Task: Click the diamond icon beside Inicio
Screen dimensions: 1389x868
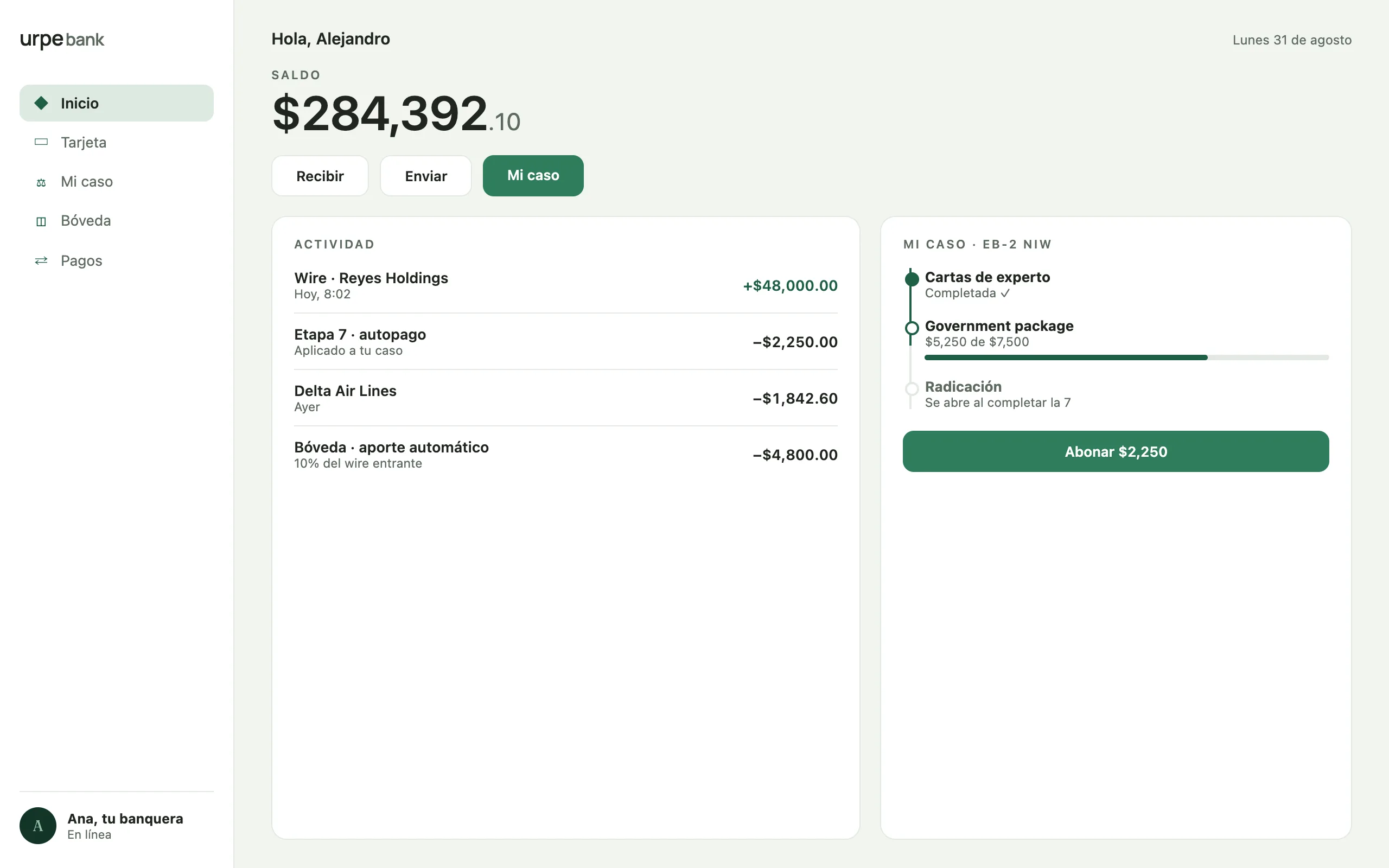Action: 41,103
